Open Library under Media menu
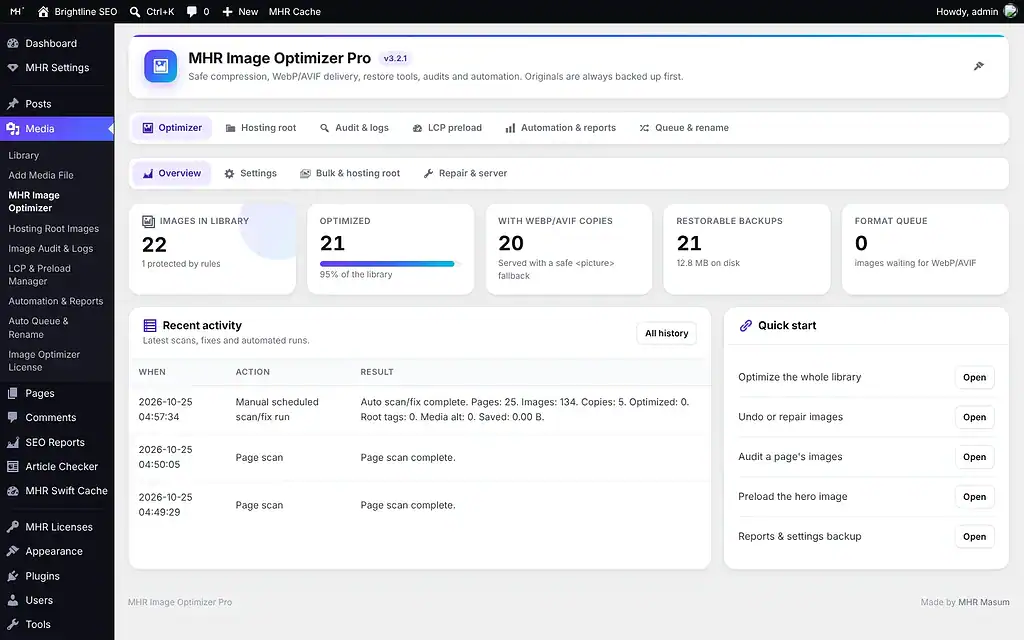This screenshot has height=640, width=1024. [24, 155]
